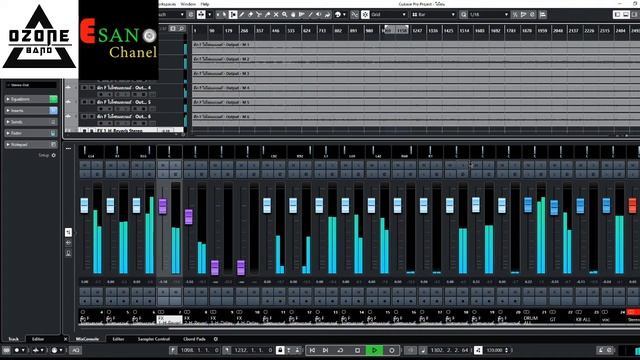This screenshot has width=640, height=360.
Task: Switch to the MixConsole tab
Action: pyautogui.click(x=87, y=339)
